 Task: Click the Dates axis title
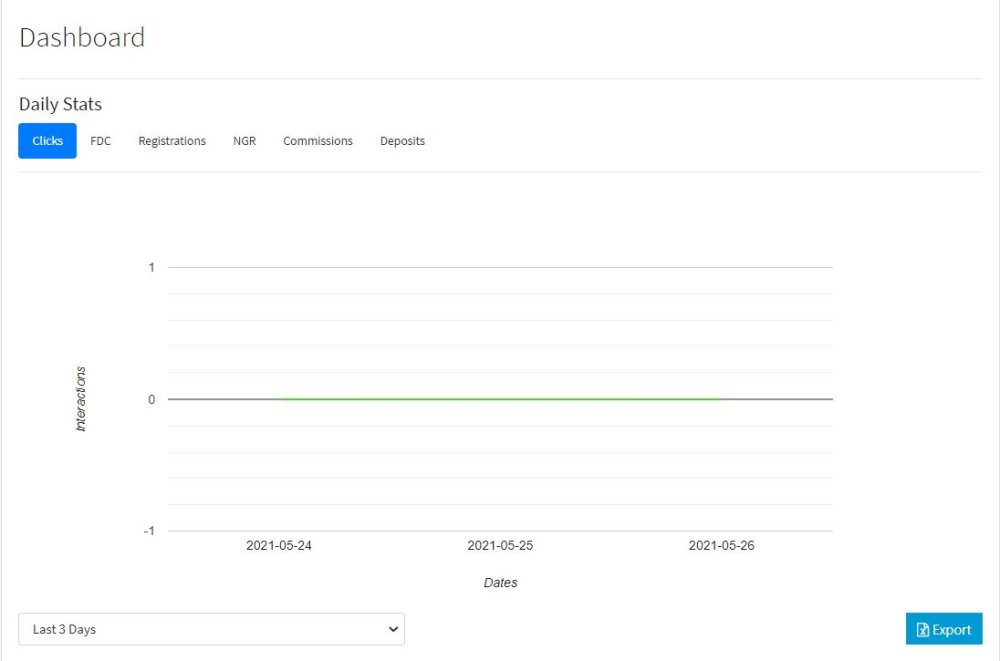click(501, 583)
